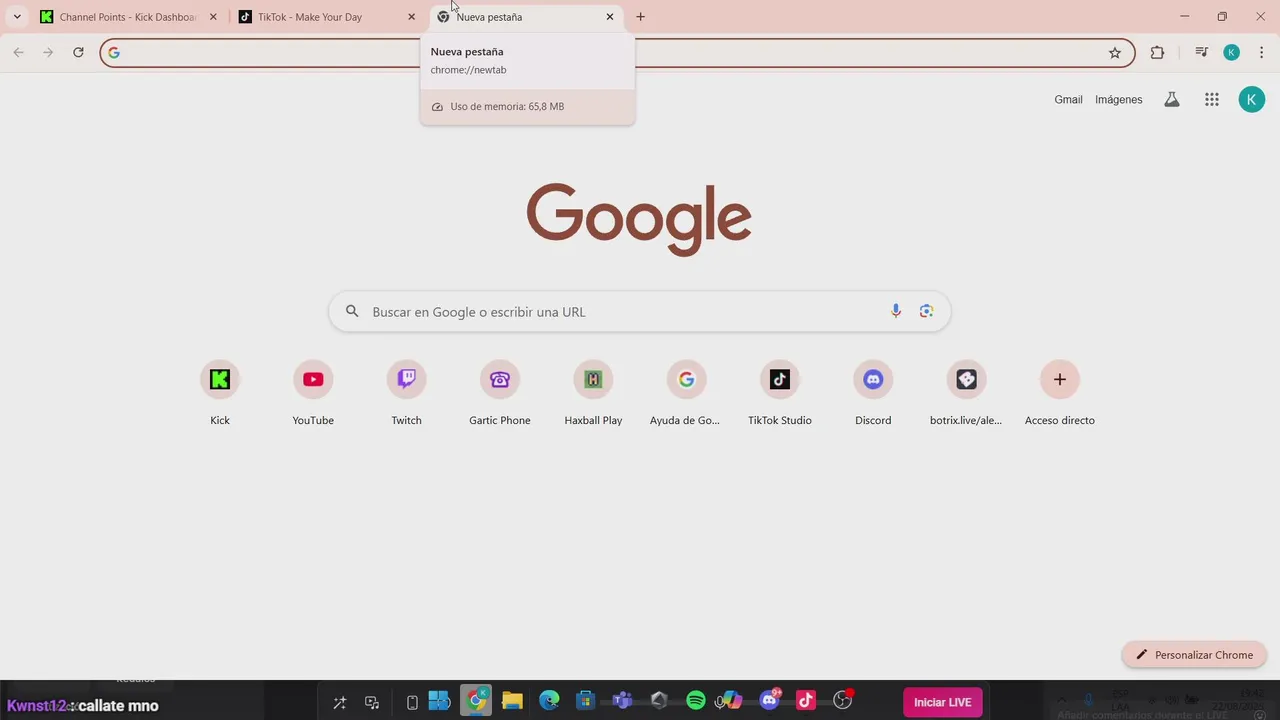Open the media controls icon in toolbar

1202,53
